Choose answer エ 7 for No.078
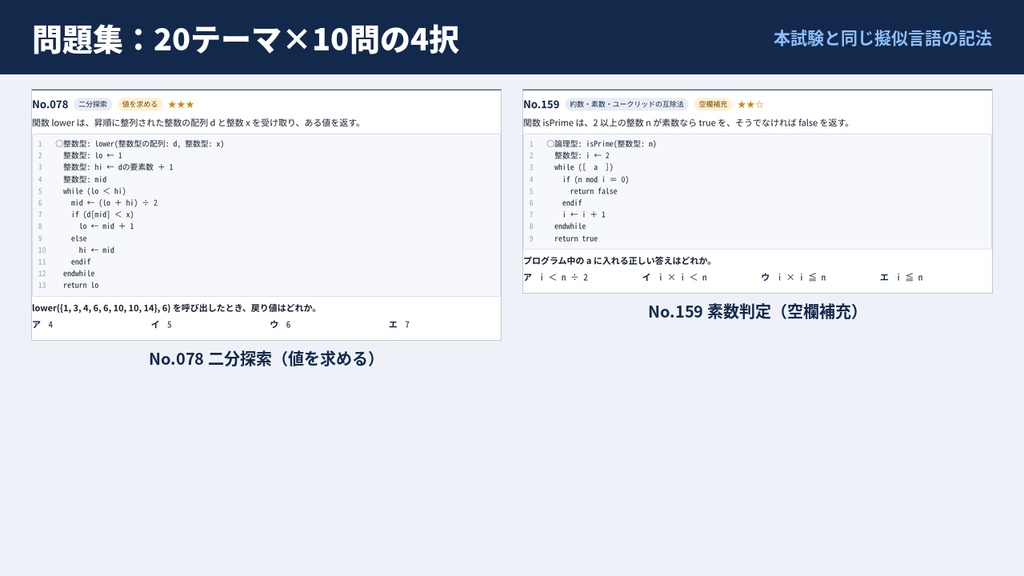The height and width of the screenshot is (576, 1024). [x=399, y=325]
